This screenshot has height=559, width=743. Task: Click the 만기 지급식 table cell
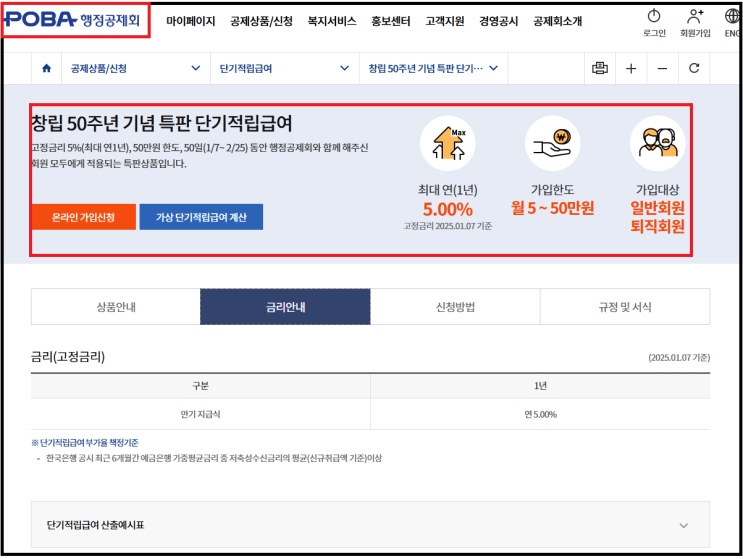[x=200, y=414]
